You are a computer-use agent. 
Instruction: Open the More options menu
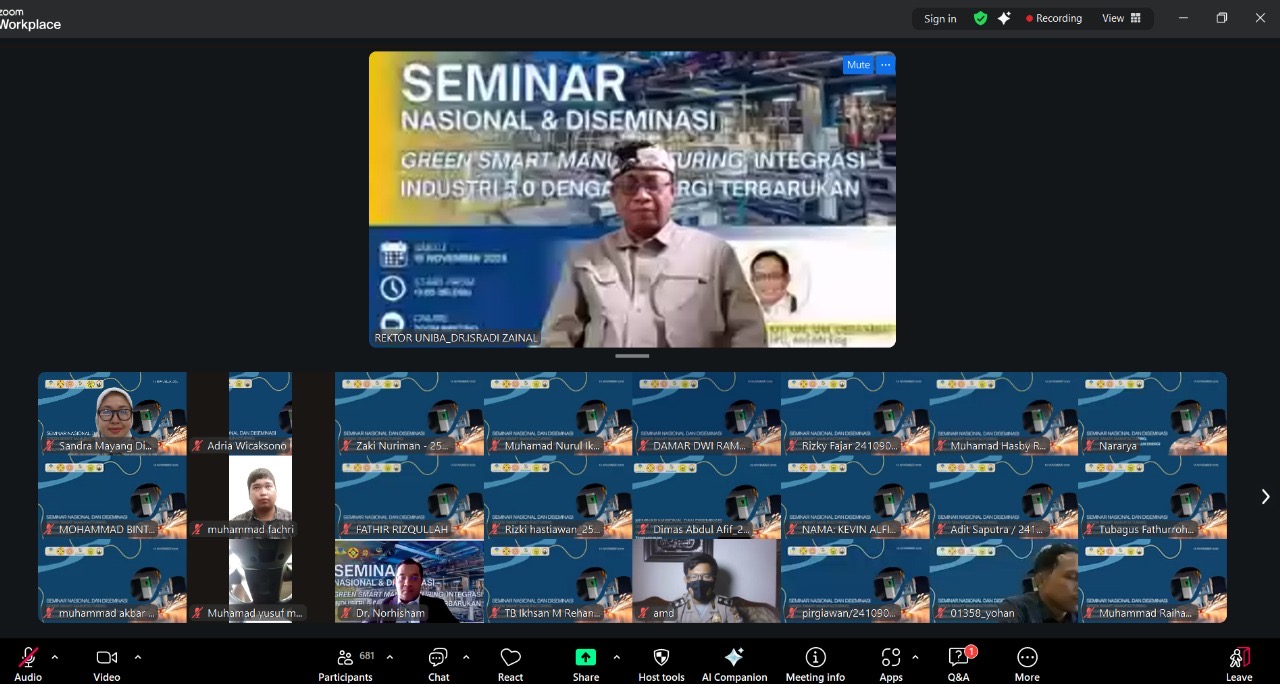[x=1027, y=658]
